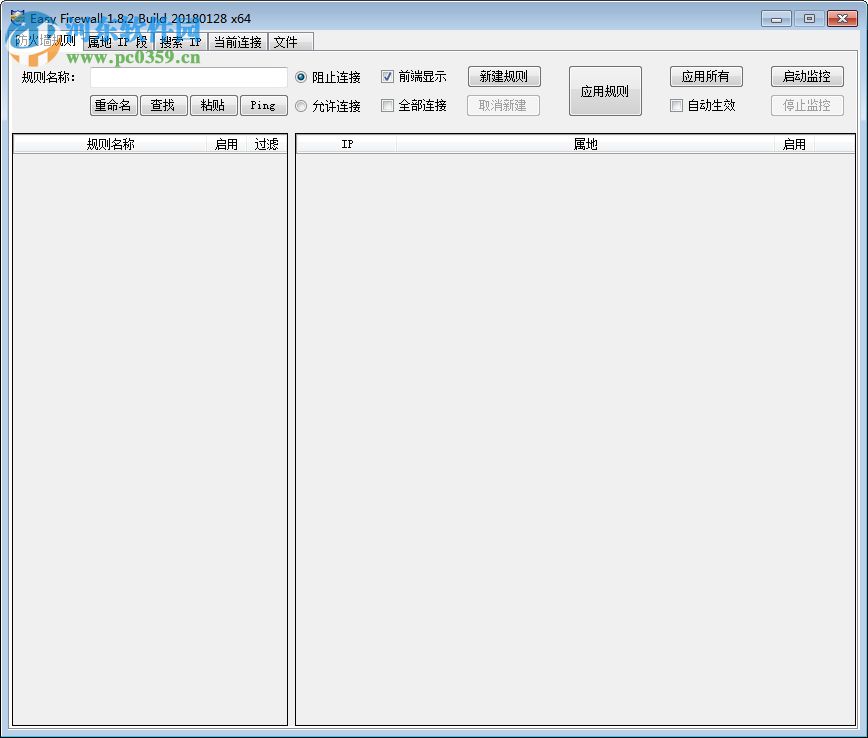The height and width of the screenshot is (738, 868).
Task: Uncheck the 前端显示 checkbox
Action: pyautogui.click(x=387, y=76)
